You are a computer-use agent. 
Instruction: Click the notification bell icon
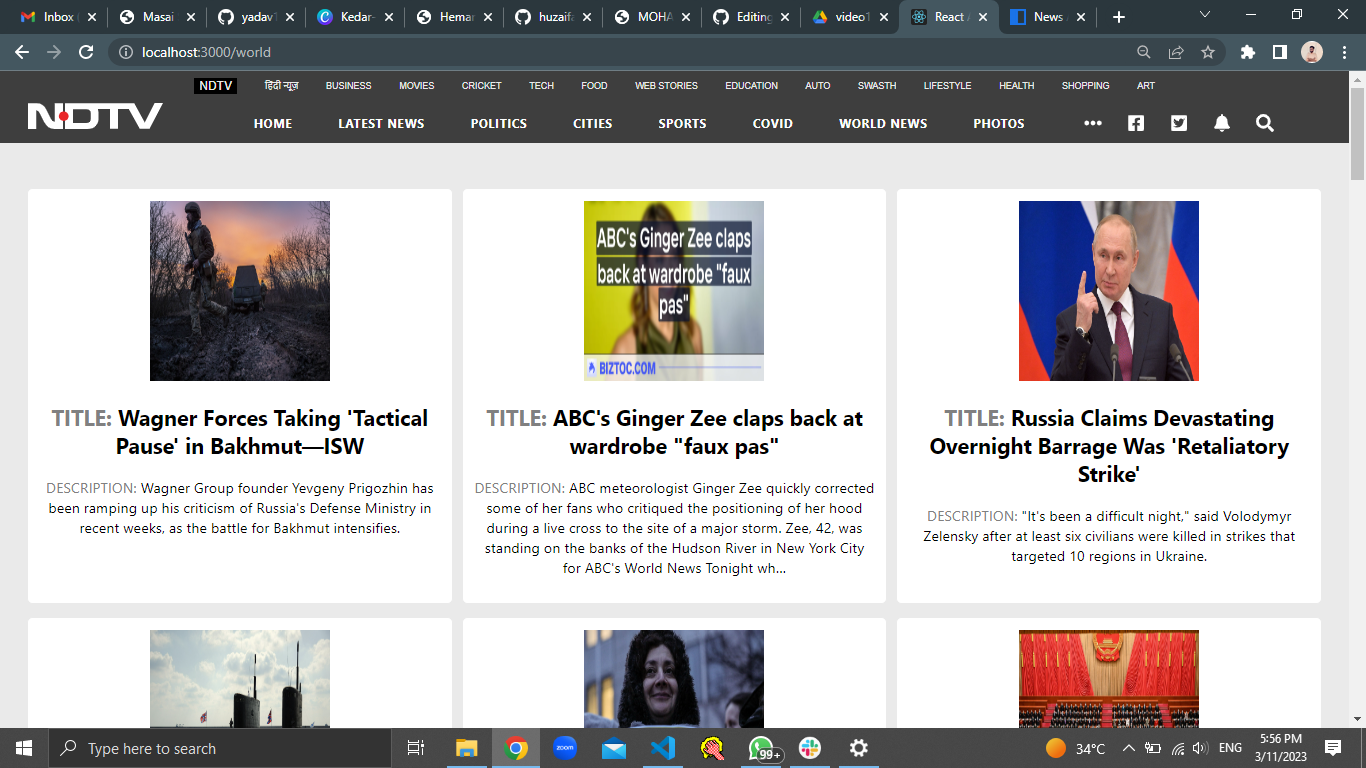point(1222,123)
